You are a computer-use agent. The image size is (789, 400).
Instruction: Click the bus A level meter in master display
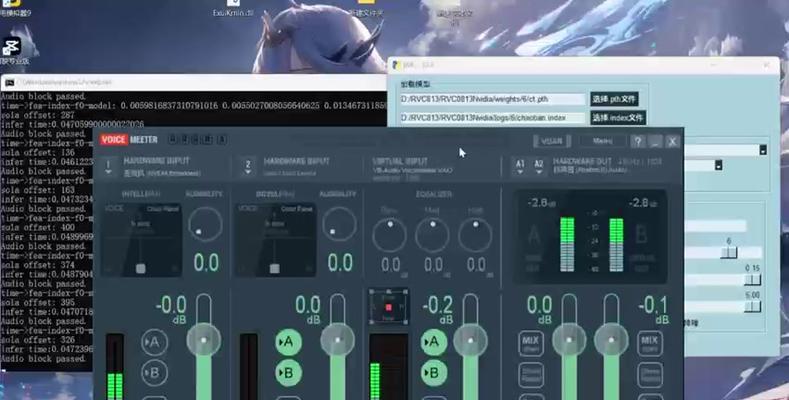(x=567, y=245)
